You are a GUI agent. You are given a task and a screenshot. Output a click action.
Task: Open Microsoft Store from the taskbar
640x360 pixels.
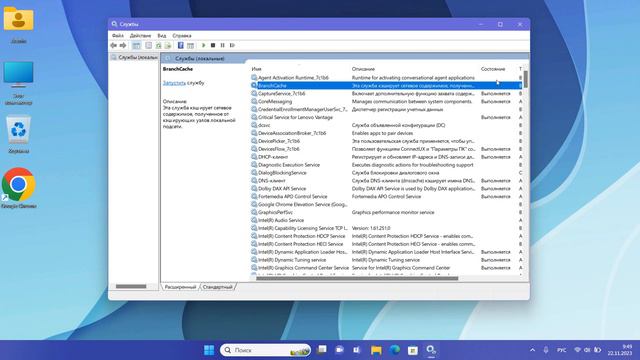[x=413, y=350]
